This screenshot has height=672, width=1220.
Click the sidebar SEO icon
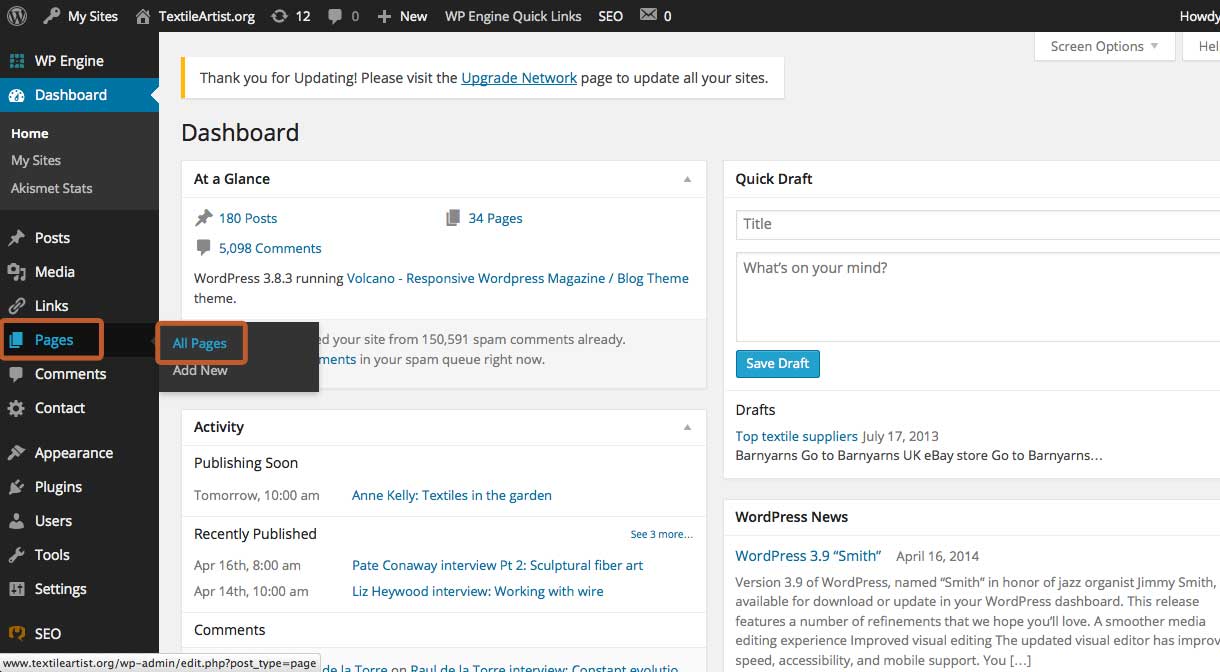[16, 633]
